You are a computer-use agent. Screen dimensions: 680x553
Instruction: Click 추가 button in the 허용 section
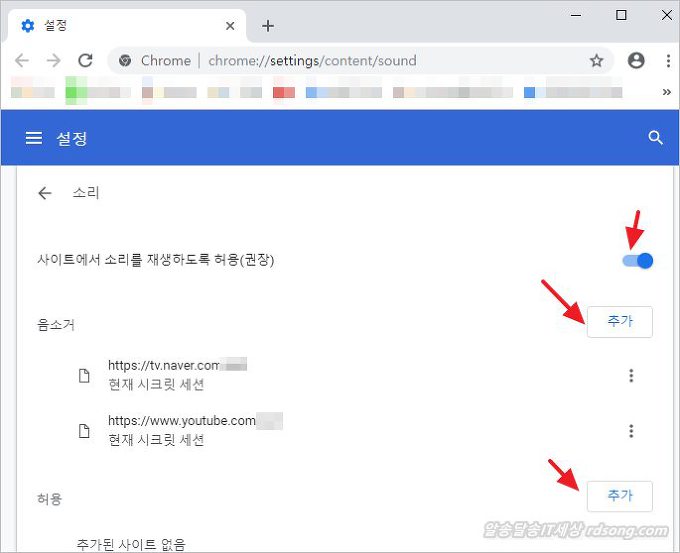tap(619, 495)
